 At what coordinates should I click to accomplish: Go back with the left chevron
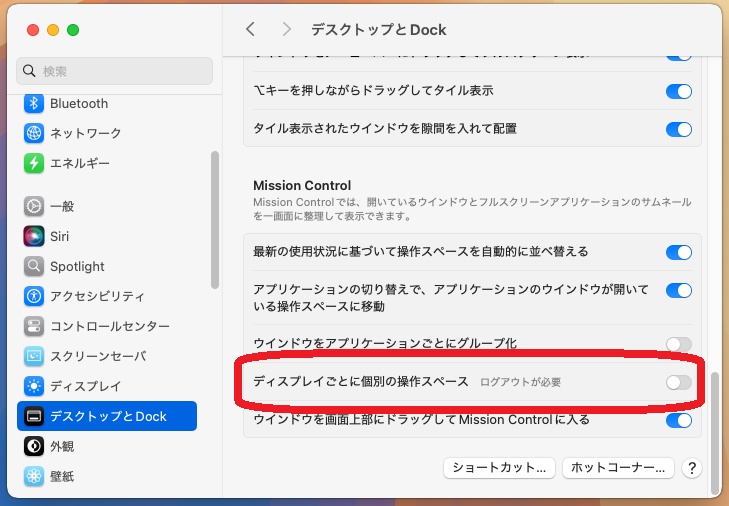pos(250,29)
